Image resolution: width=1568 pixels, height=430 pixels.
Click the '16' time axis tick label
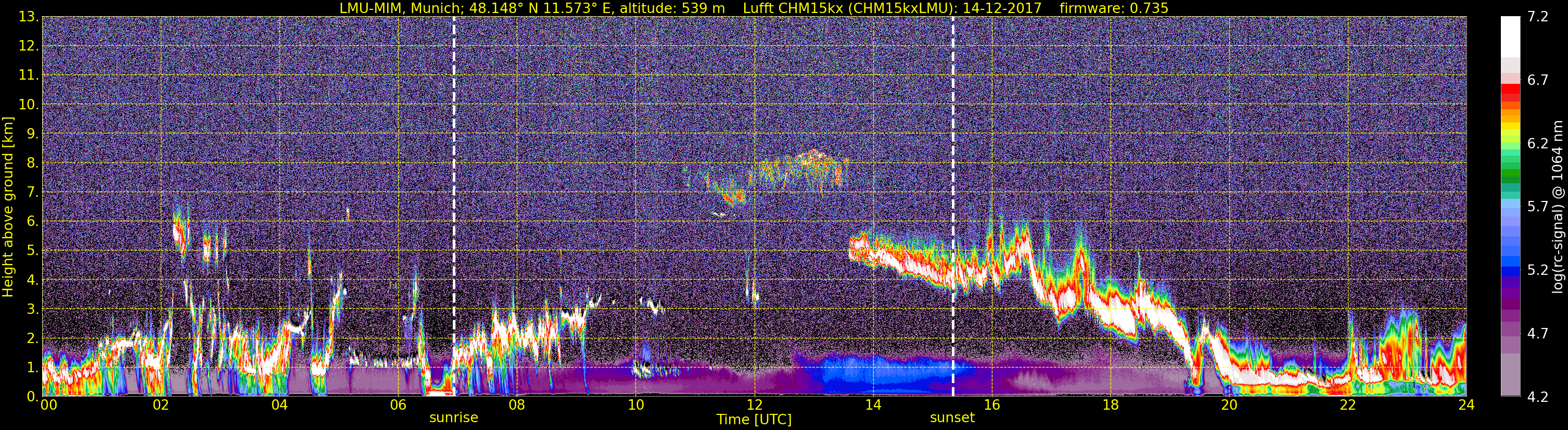pyautogui.click(x=991, y=405)
